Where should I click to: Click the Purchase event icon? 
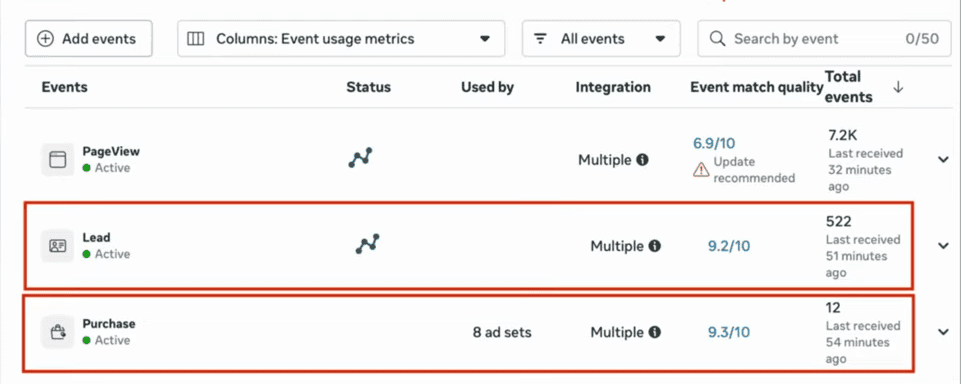coord(57,333)
